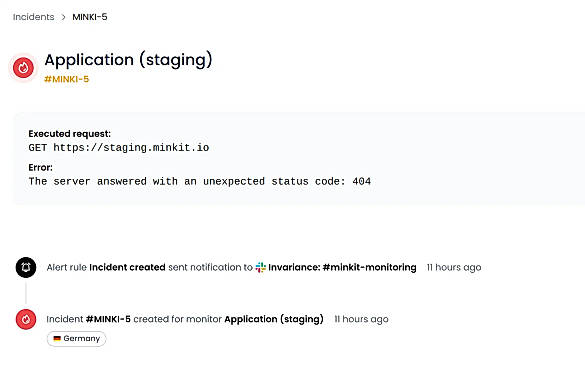Click the Slack logo icon
The width and height of the screenshot is (585, 368).
pyautogui.click(x=260, y=267)
